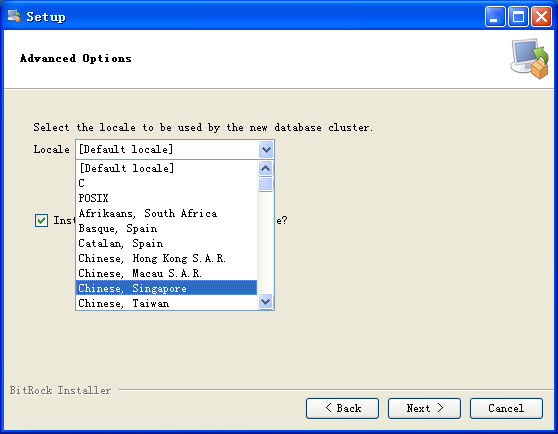Go to Next installer step

424,408
